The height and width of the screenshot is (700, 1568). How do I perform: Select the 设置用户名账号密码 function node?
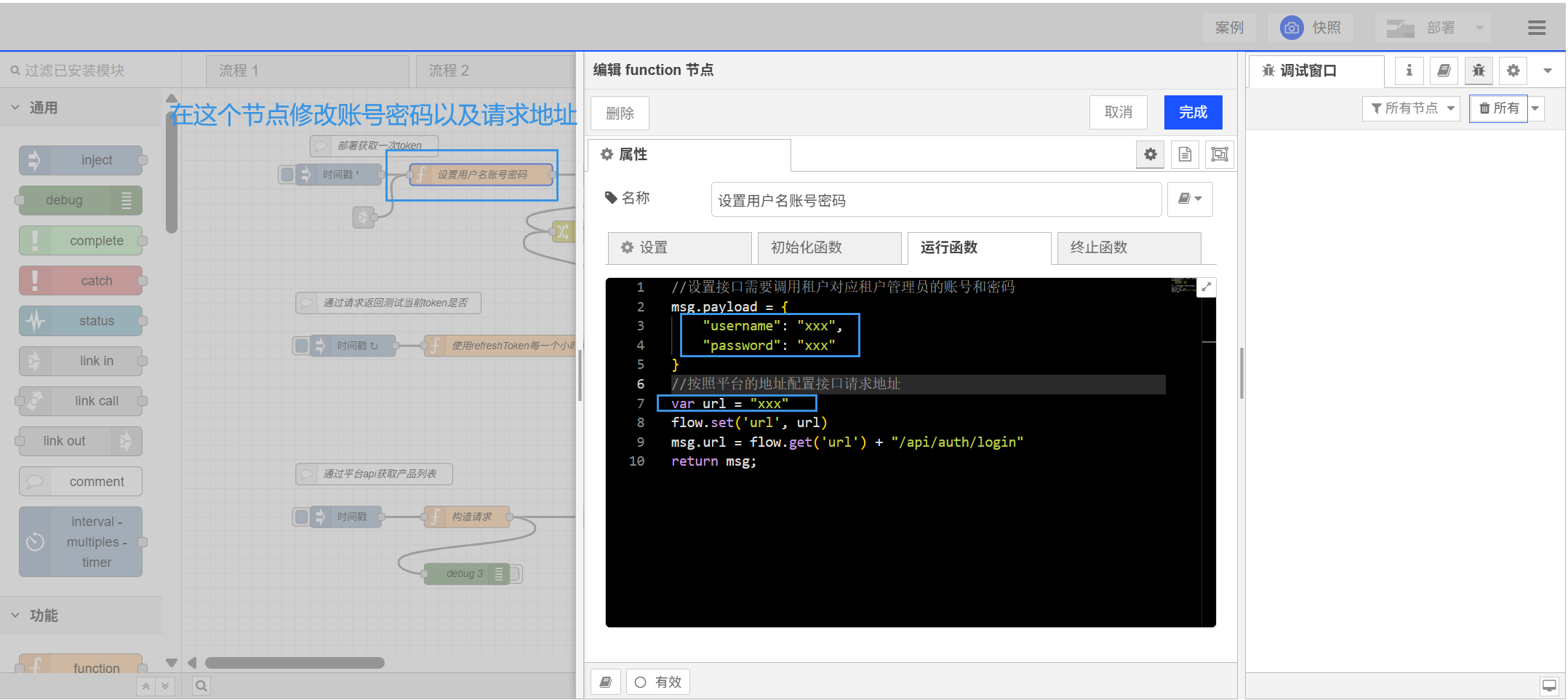pos(481,175)
